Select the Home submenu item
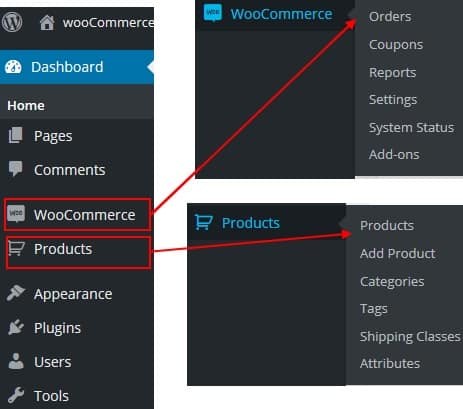 click(x=26, y=106)
